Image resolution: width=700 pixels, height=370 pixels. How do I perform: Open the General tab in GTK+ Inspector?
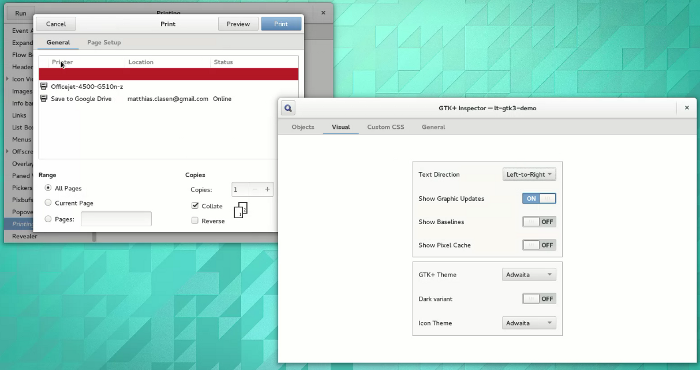(x=433, y=127)
